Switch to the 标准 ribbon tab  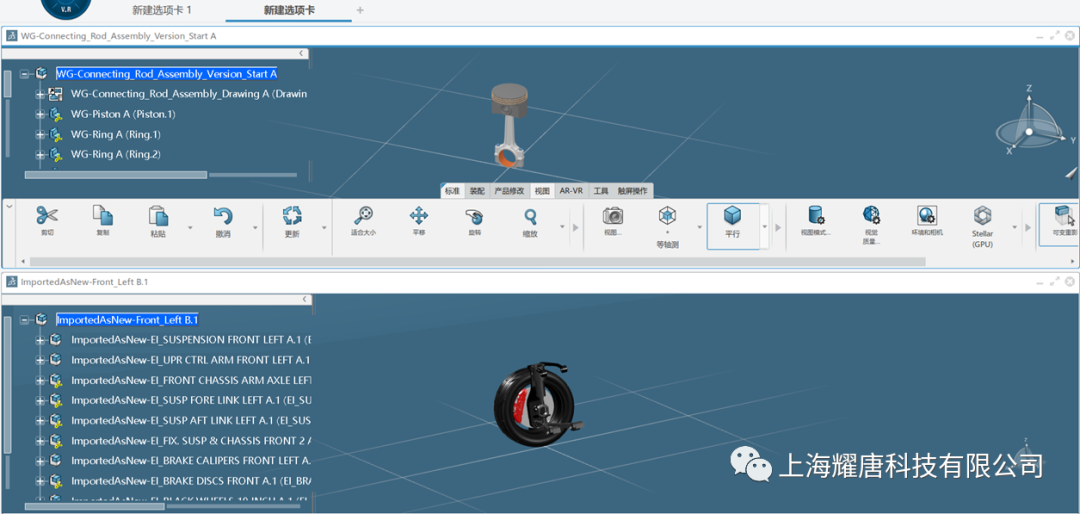tap(452, 191)
